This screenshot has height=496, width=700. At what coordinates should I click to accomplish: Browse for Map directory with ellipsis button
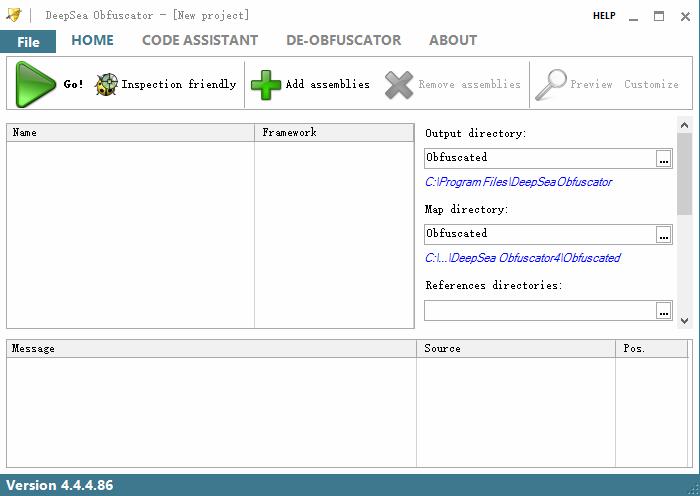[x=664, y=234]
